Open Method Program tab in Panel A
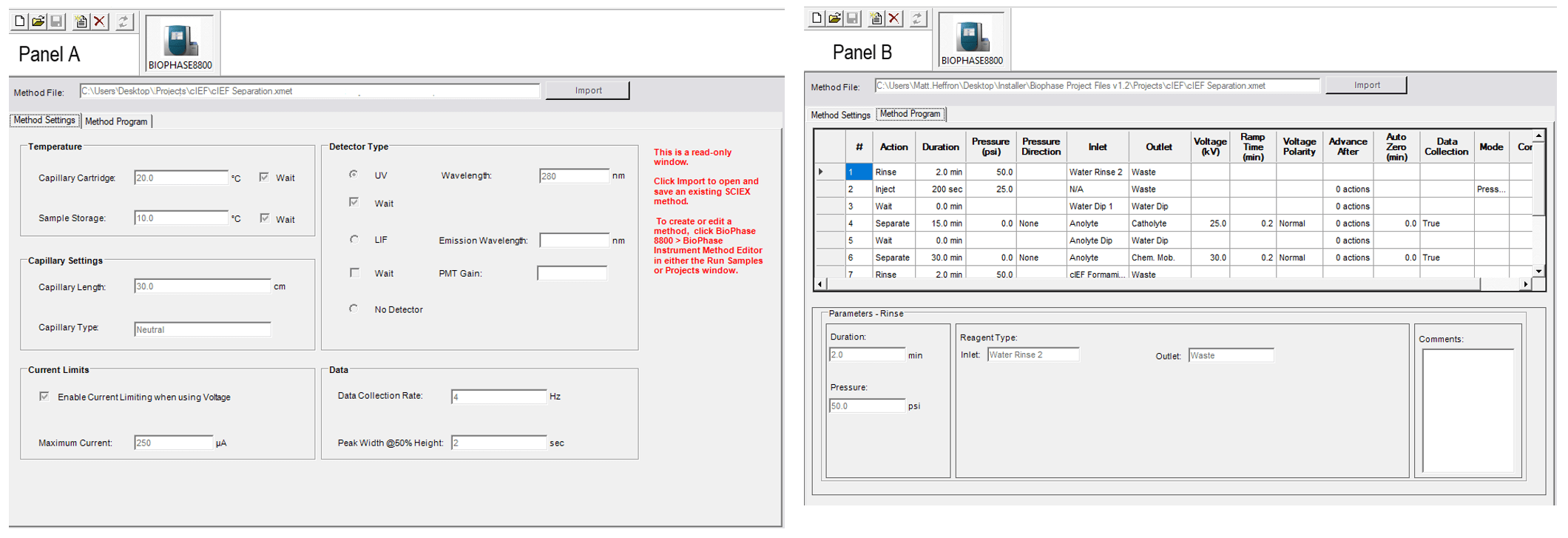The image size is (1568, 538). coord(116,121)
